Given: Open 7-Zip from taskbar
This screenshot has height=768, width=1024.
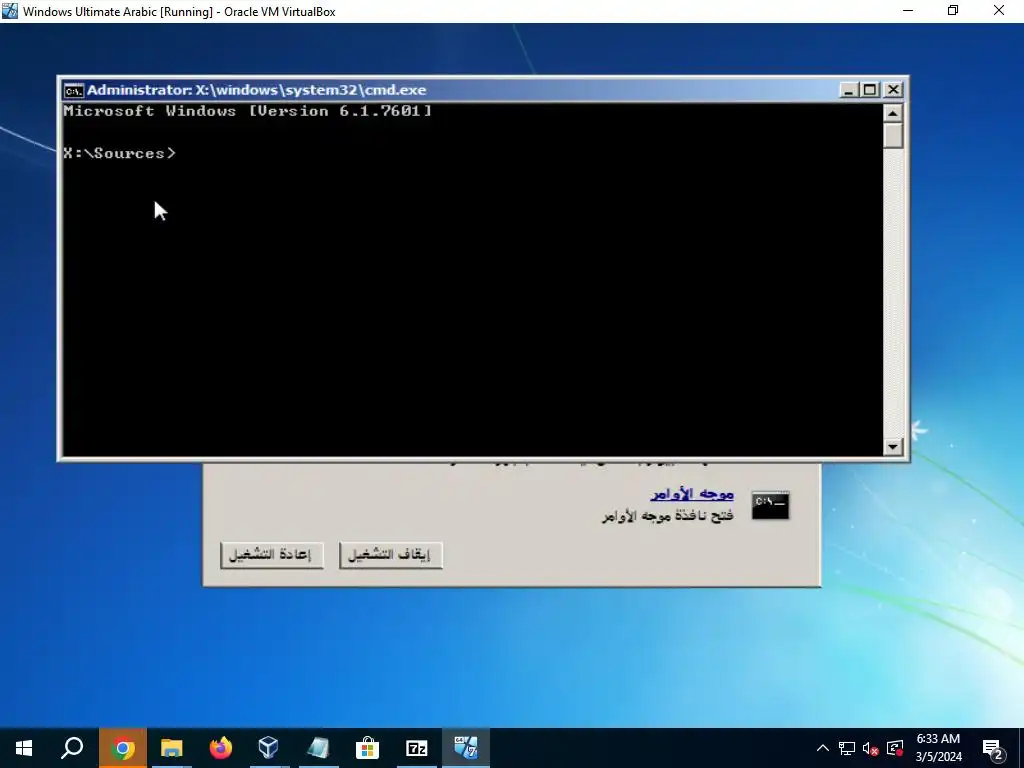Looking at the screenshot, I should tap(417, 748).
